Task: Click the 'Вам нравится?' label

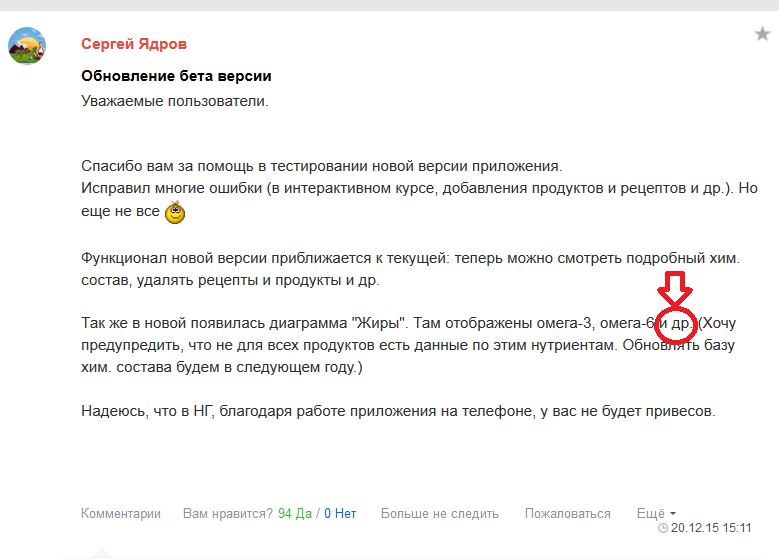Action: click(227, 514)
